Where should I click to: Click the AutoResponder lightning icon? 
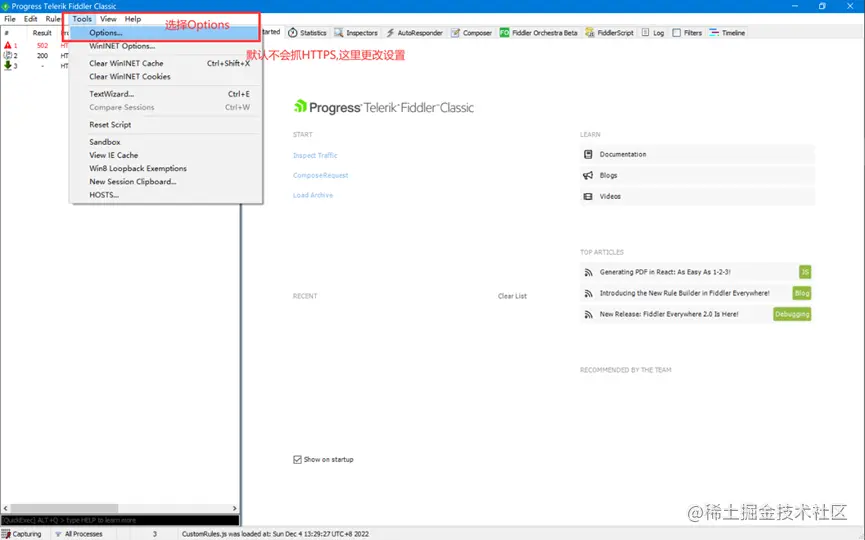[390, 33]
